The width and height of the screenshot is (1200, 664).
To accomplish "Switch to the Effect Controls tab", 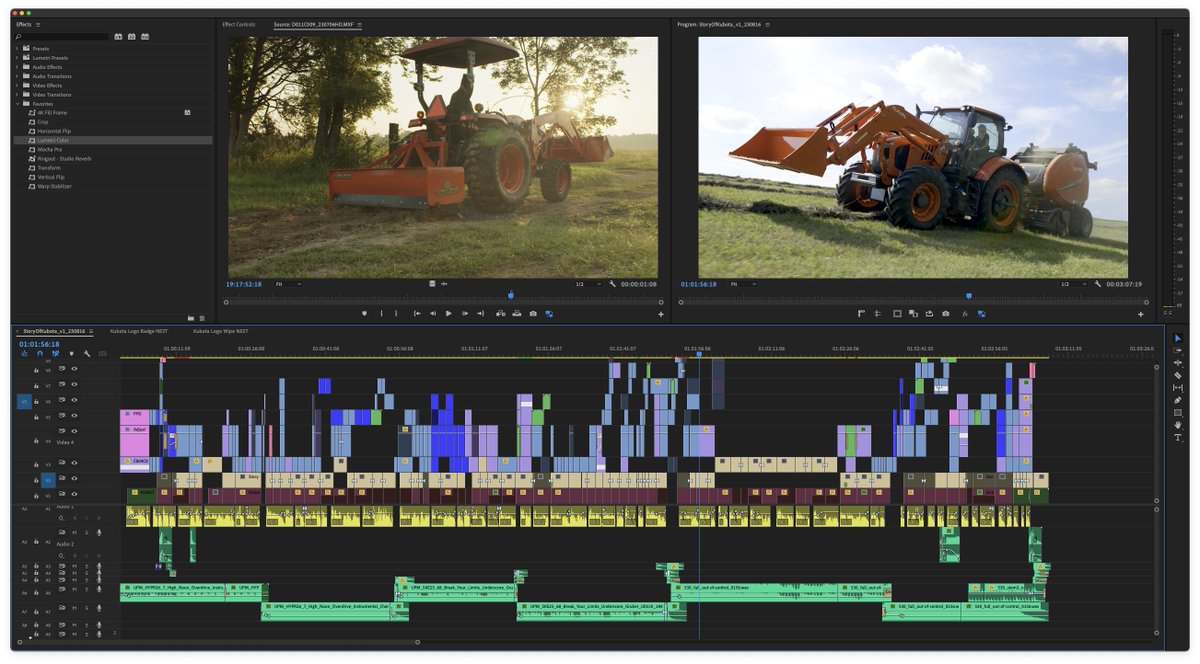I will click(238, 24).
